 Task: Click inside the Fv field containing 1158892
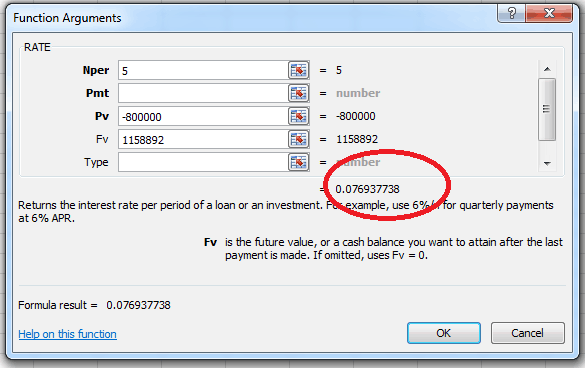(x=203, y=140)
